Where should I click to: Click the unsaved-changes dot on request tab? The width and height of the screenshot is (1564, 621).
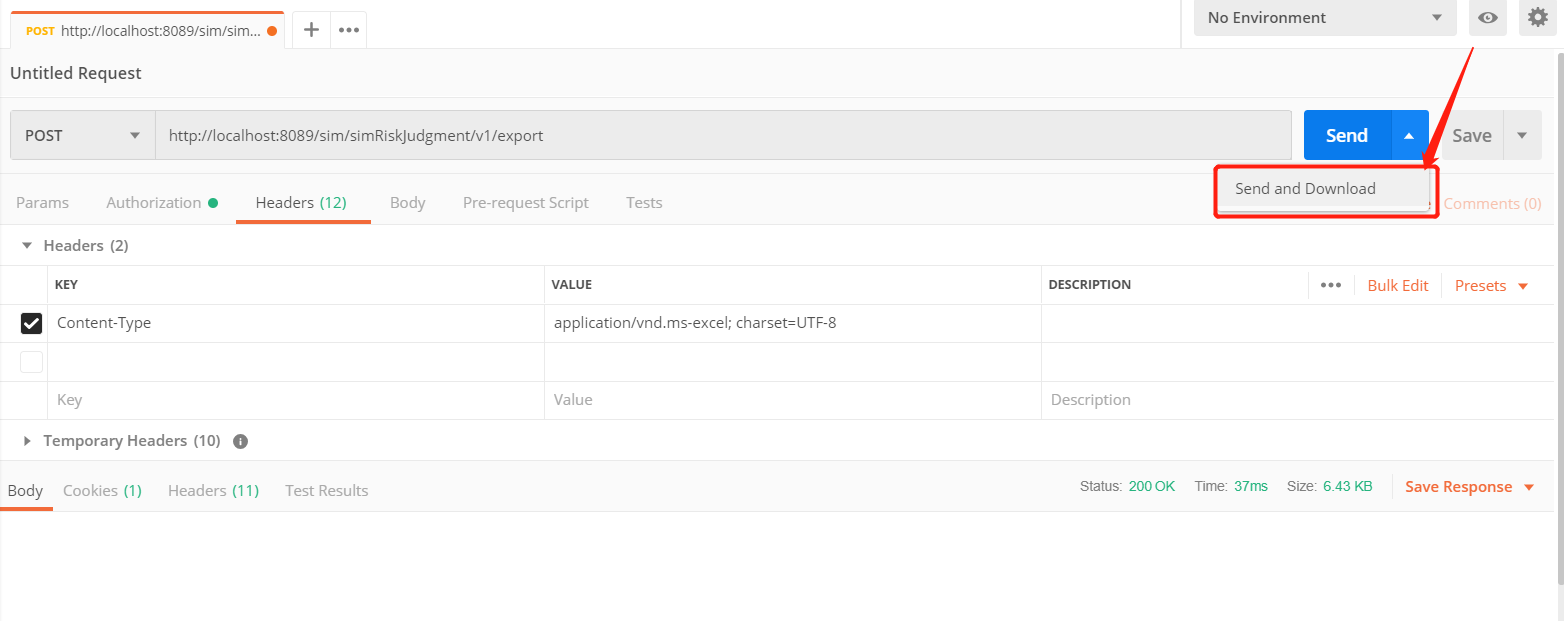(272, 31)
